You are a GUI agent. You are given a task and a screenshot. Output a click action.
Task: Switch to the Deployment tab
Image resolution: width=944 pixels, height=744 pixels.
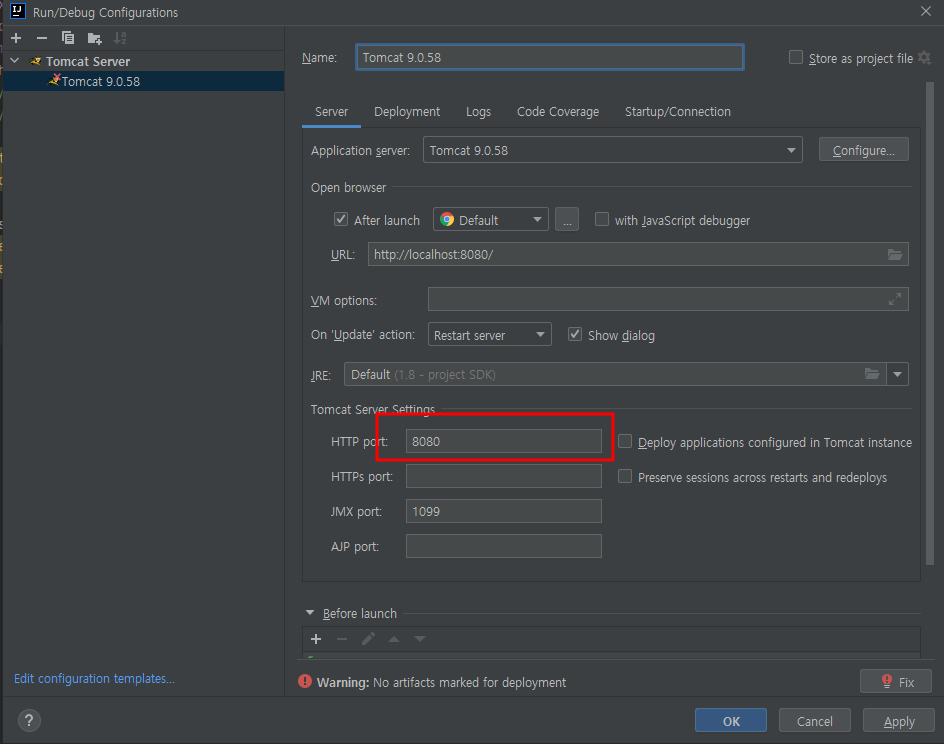(407, 112)
